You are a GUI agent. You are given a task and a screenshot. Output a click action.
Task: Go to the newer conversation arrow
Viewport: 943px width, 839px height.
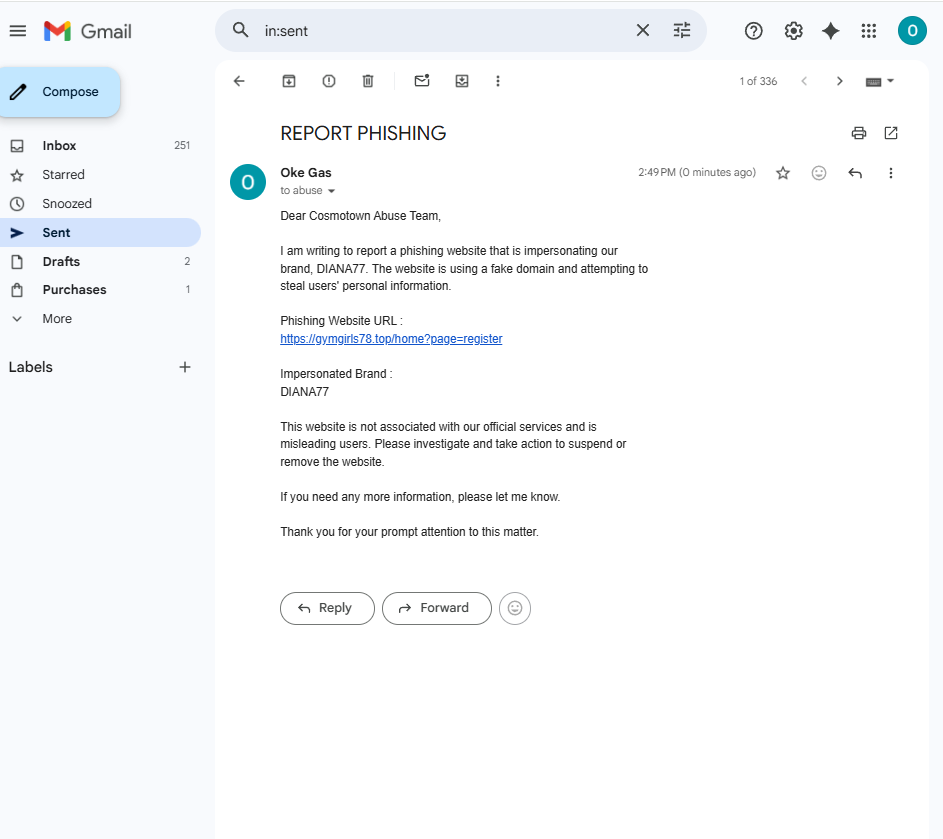click(804, 81)
